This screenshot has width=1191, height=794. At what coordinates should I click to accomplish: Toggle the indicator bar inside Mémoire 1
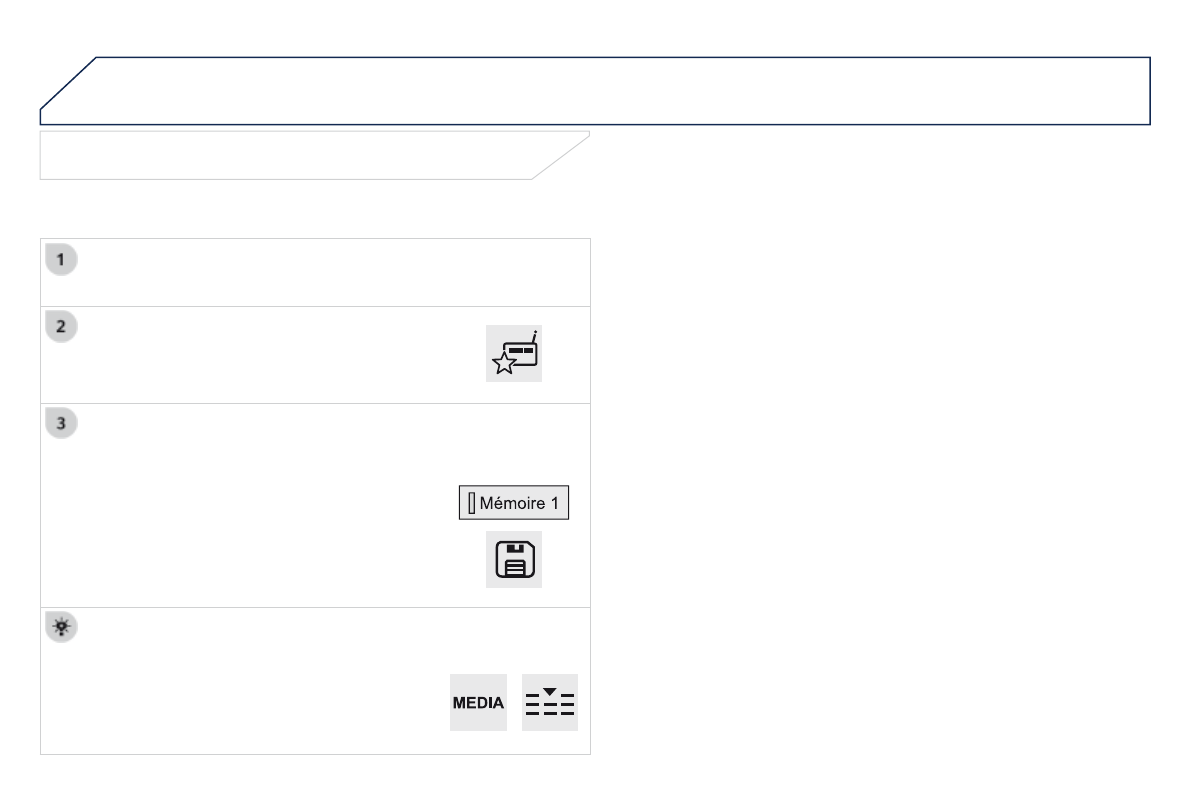coord(469,504)
